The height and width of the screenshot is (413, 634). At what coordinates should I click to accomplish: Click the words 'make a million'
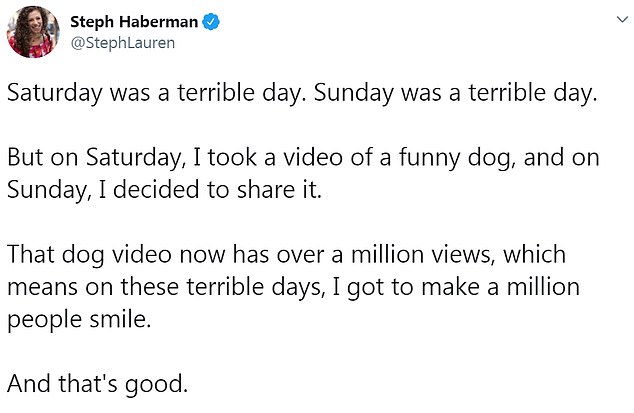[x=501, y=287]
